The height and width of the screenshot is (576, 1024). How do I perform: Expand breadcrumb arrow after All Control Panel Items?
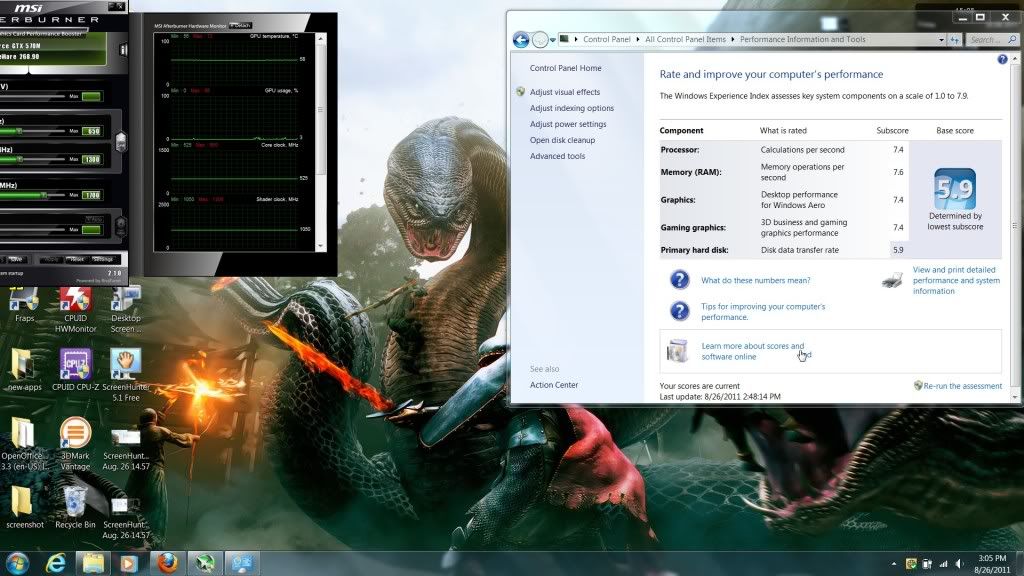click(733, 40)
